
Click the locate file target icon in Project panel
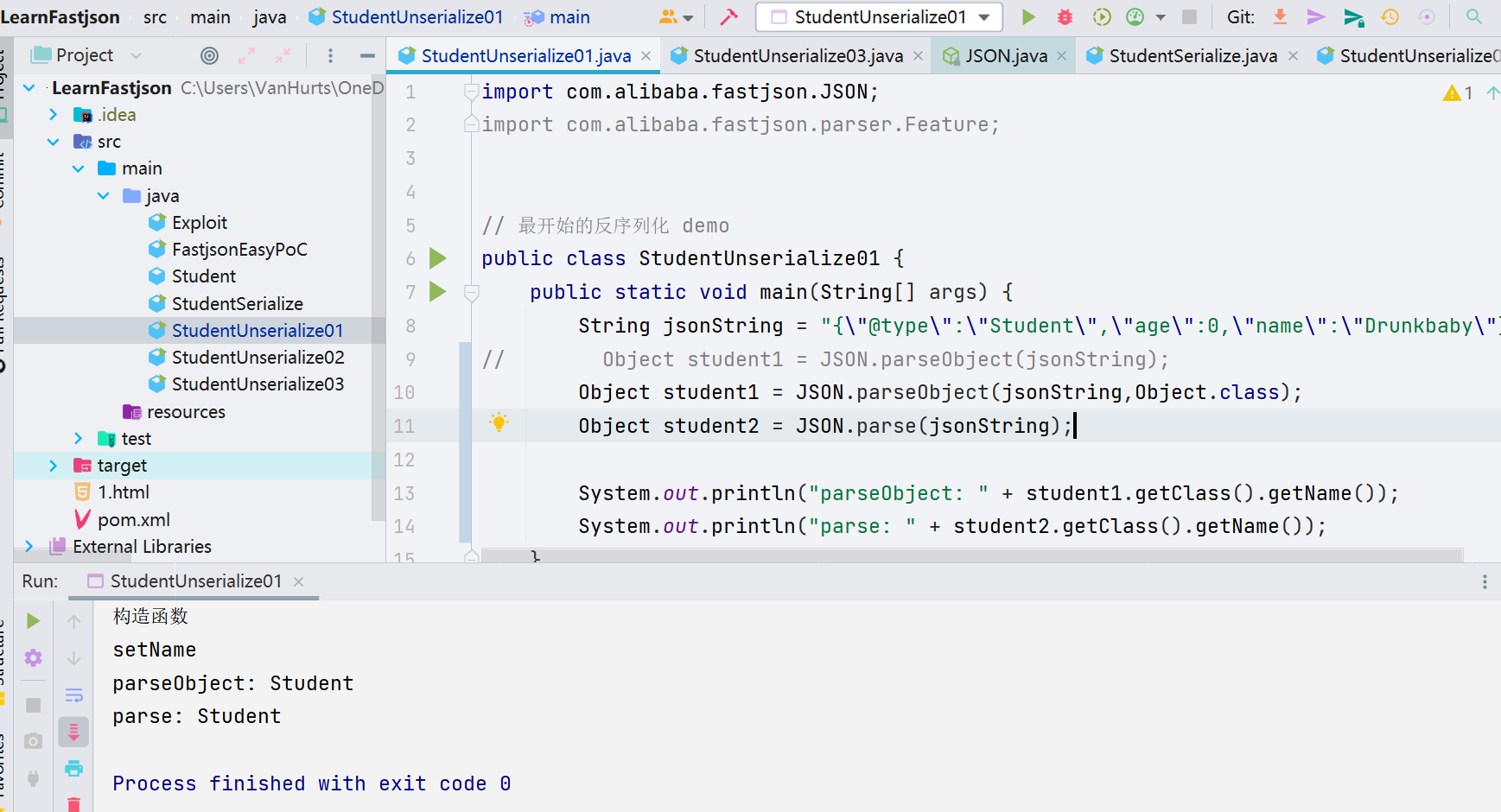209,56
